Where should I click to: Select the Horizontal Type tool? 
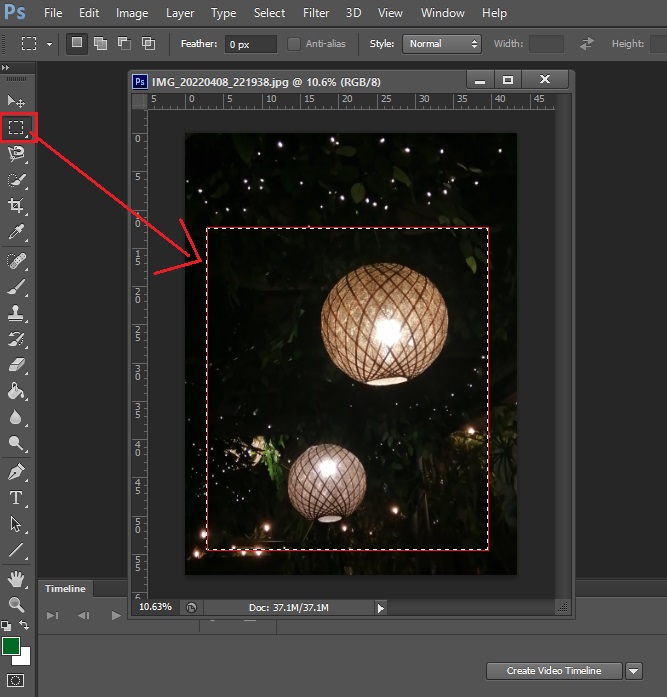[x=16, y=498]
